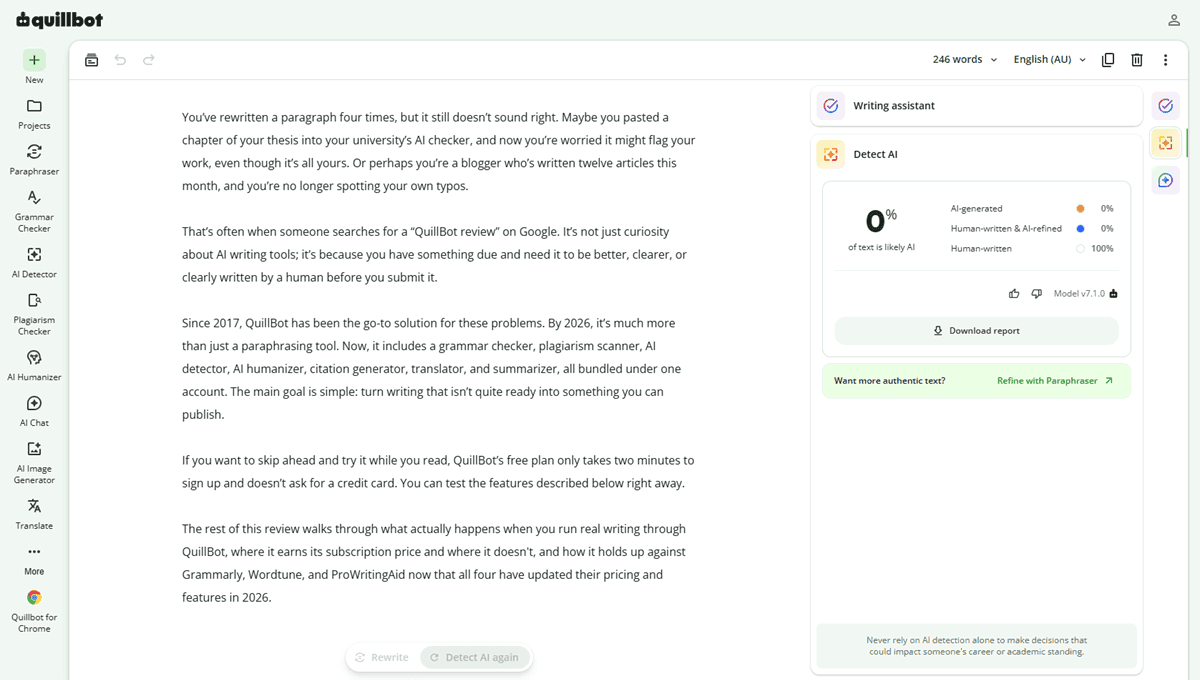
Task: Collapse the Detect AI panel header
Action: [976, 154]
